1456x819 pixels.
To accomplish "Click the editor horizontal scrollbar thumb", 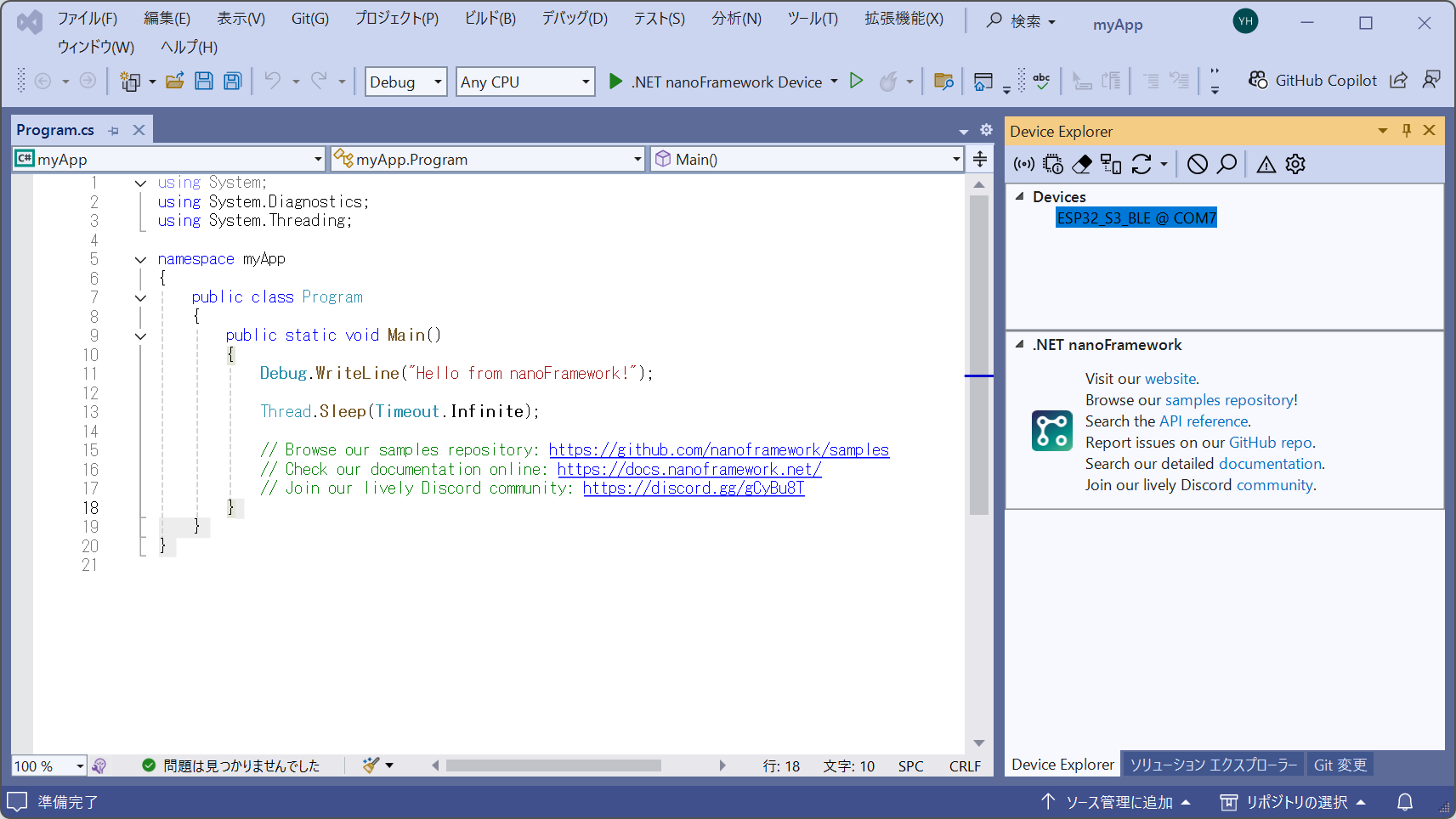I will [x=553, y=765].
